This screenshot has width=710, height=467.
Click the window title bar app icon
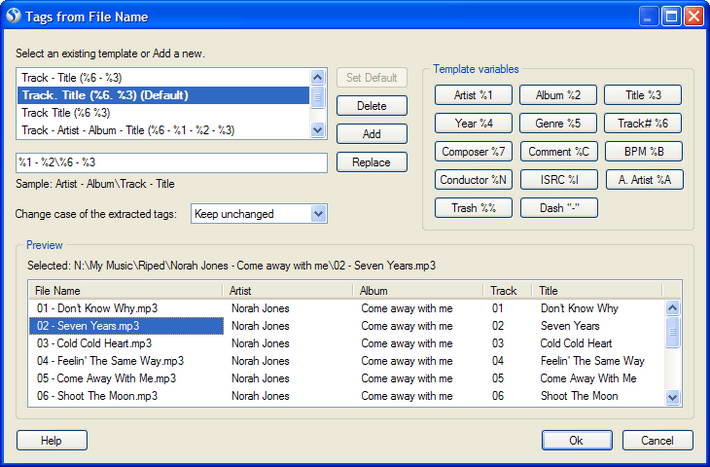pyautogui.click(x=14, y=16)
